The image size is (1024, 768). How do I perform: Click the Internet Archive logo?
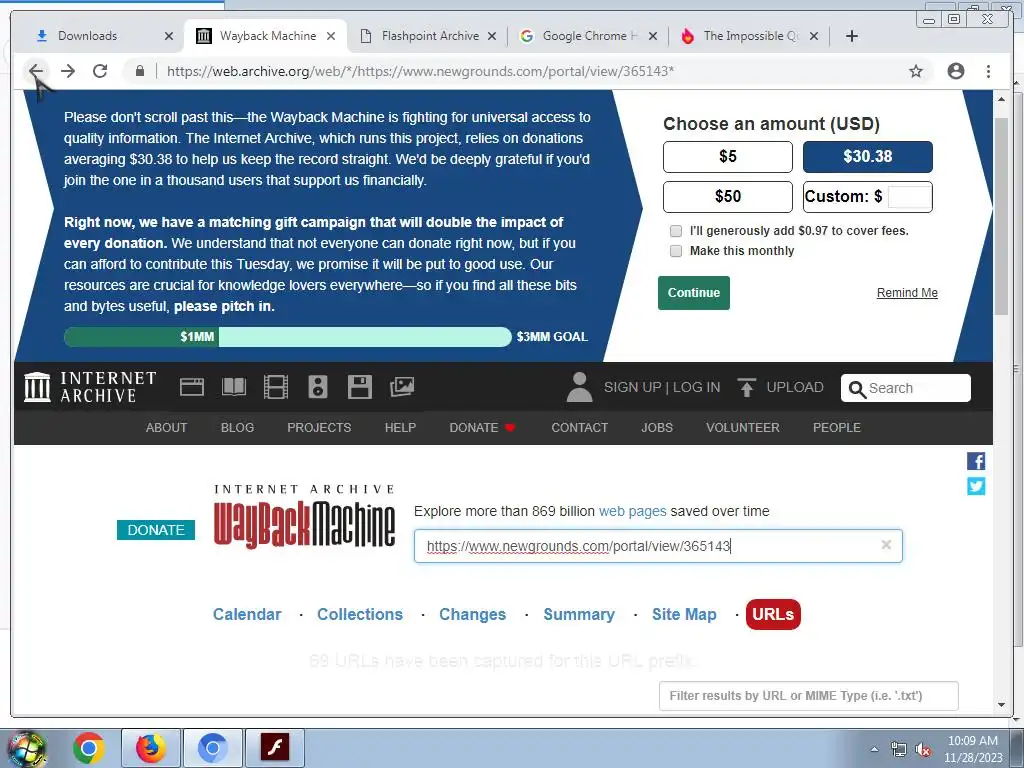pyautogui.click(x=90, y=387)
